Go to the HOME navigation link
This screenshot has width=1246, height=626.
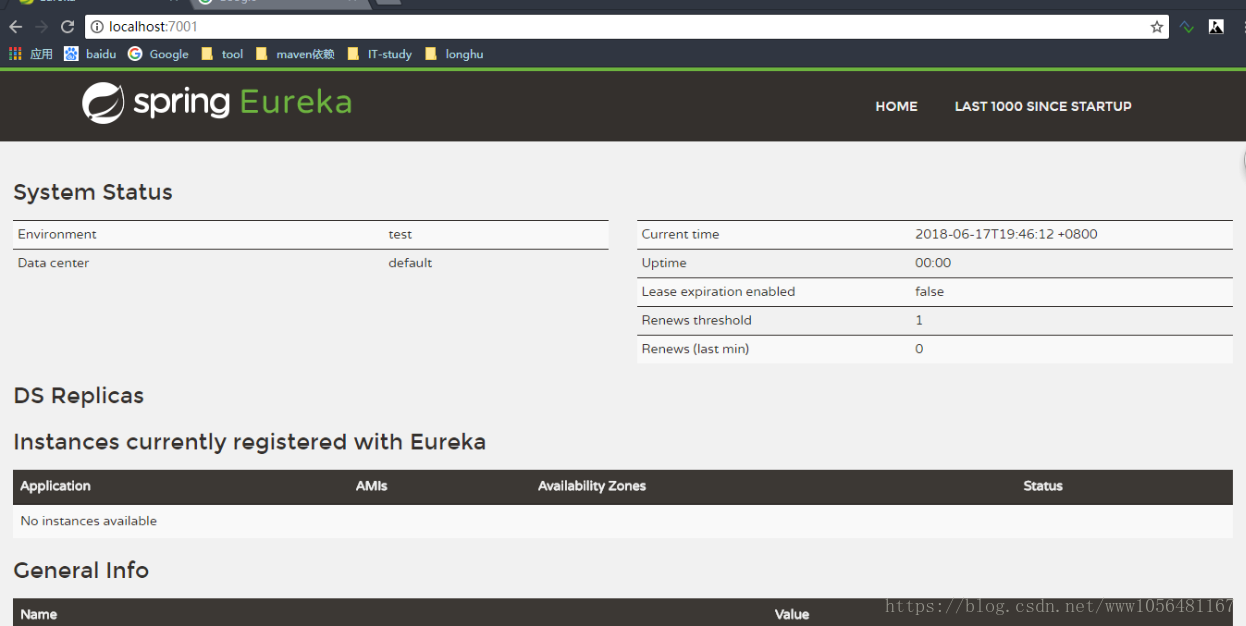click(x=896, y=106)
